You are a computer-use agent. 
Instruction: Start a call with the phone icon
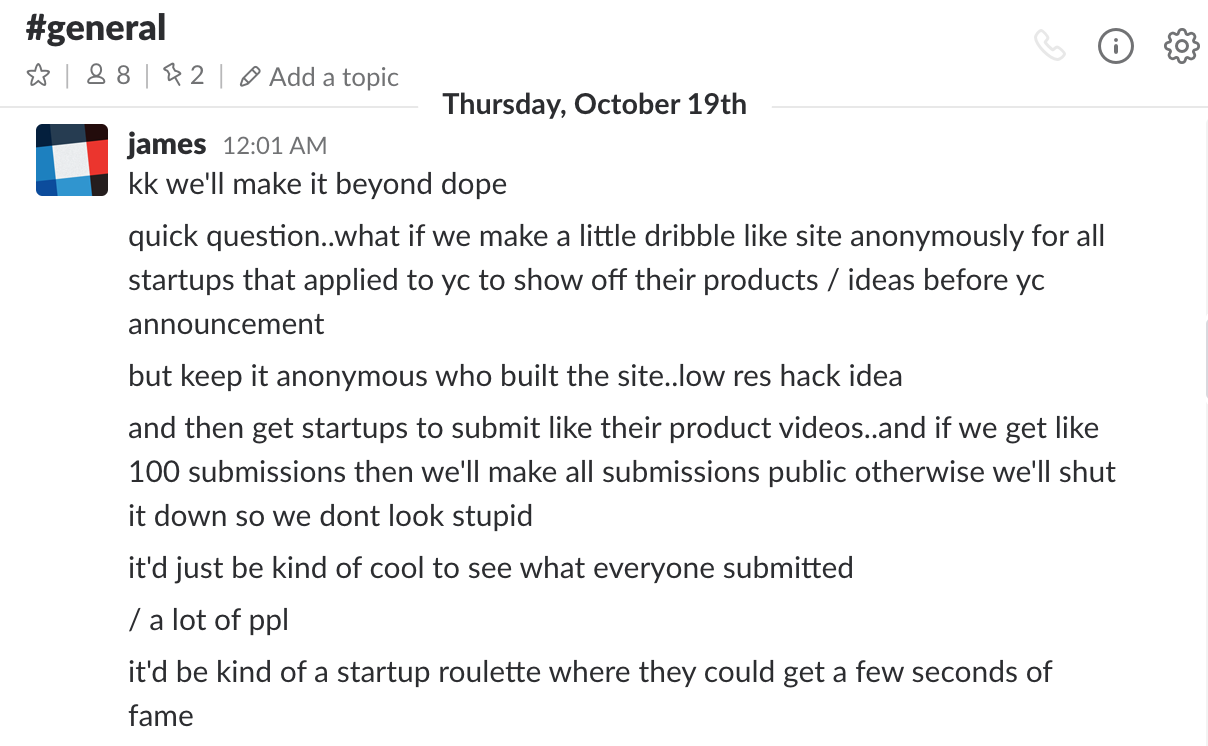pyautogui.click(x=1049, y=46)
